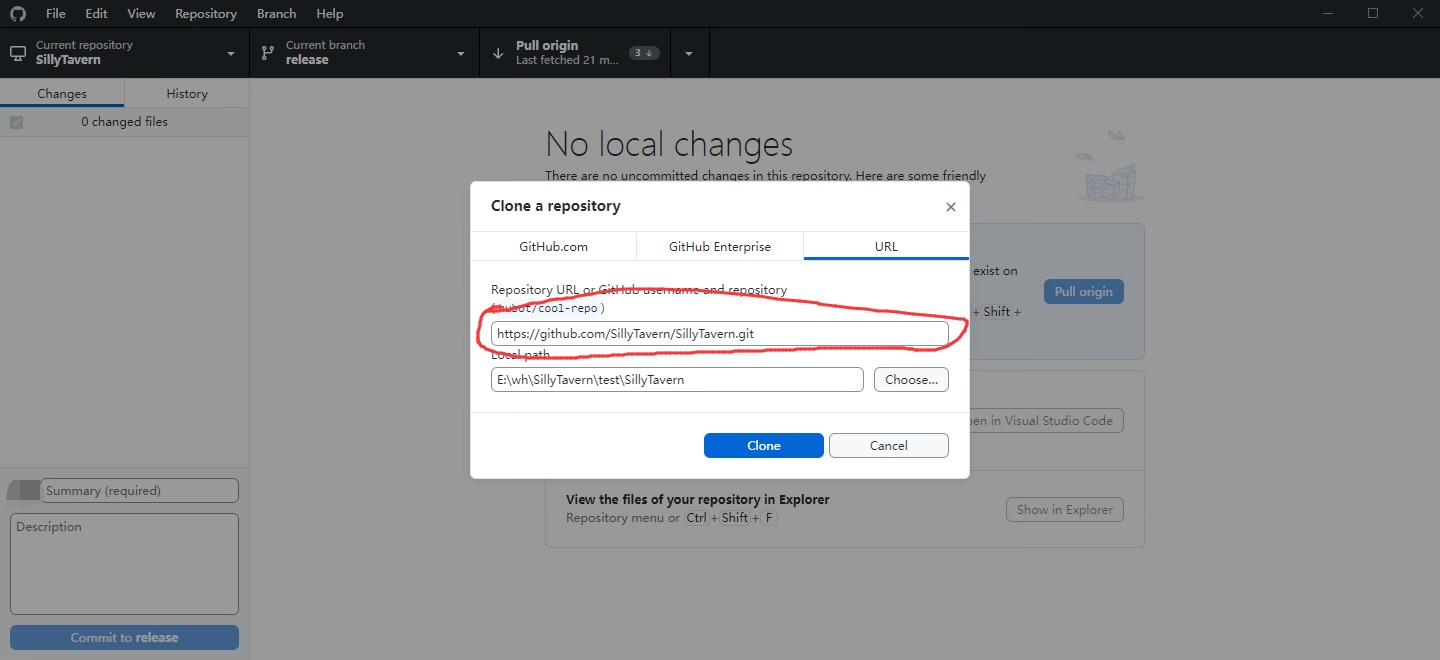Click the "No local changes" heading

669,145
